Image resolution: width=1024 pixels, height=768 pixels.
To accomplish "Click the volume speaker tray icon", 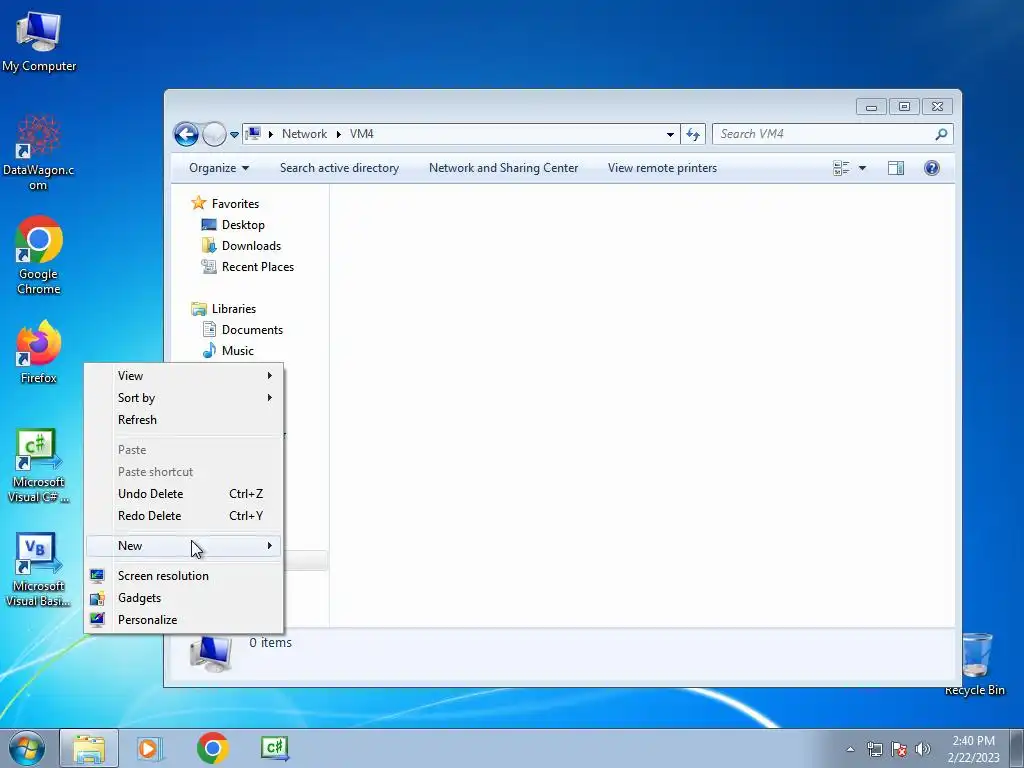I will (x=923, y=749).
